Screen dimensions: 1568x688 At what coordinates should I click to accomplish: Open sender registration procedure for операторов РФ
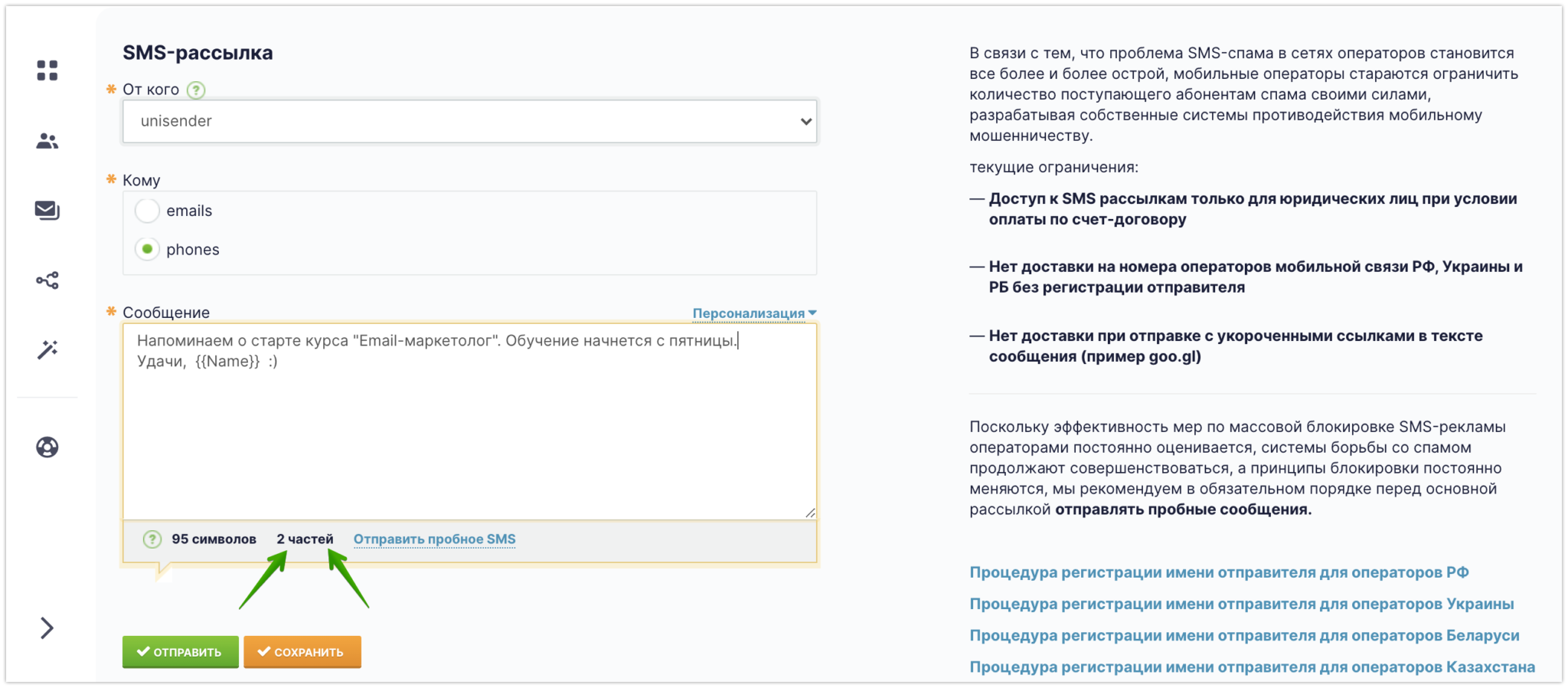[1219, 572]
